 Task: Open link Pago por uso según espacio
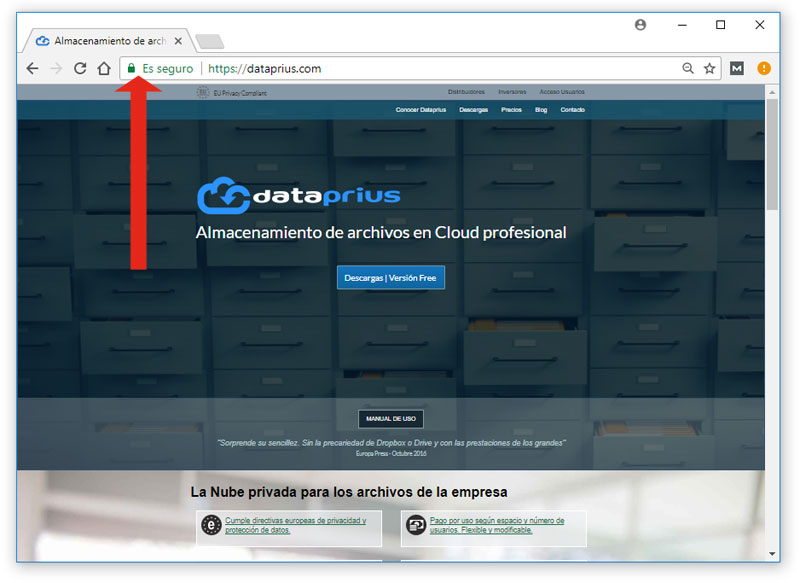[497, 525]
